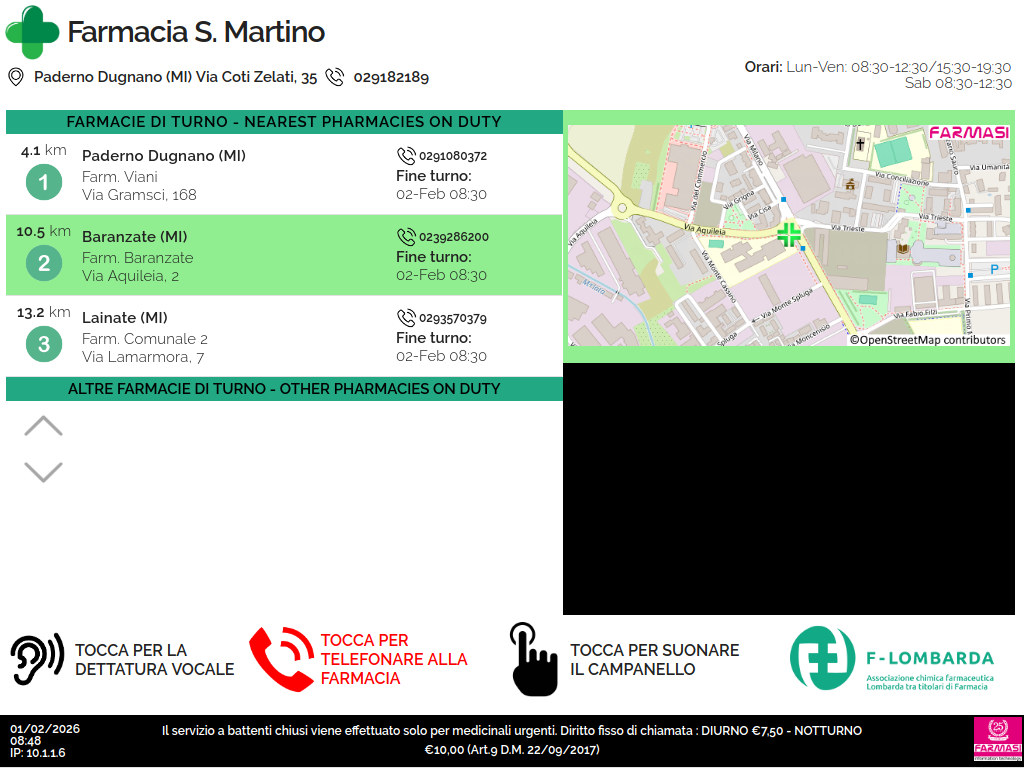Tap the ear icon for voice dictation
The width and height of the screenshot is (1024, 768).
[37, 659]
